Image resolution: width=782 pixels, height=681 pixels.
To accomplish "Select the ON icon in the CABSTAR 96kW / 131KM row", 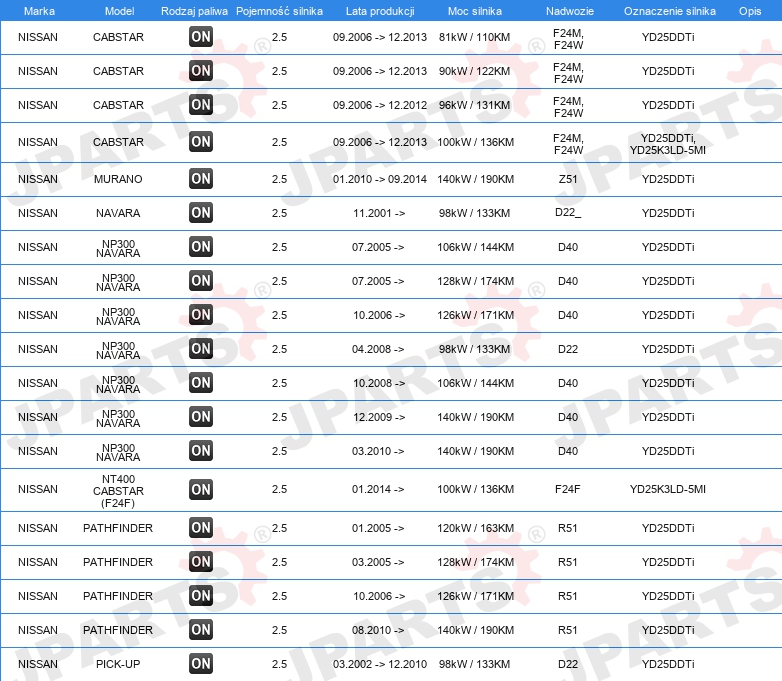I will pos(201,104).
